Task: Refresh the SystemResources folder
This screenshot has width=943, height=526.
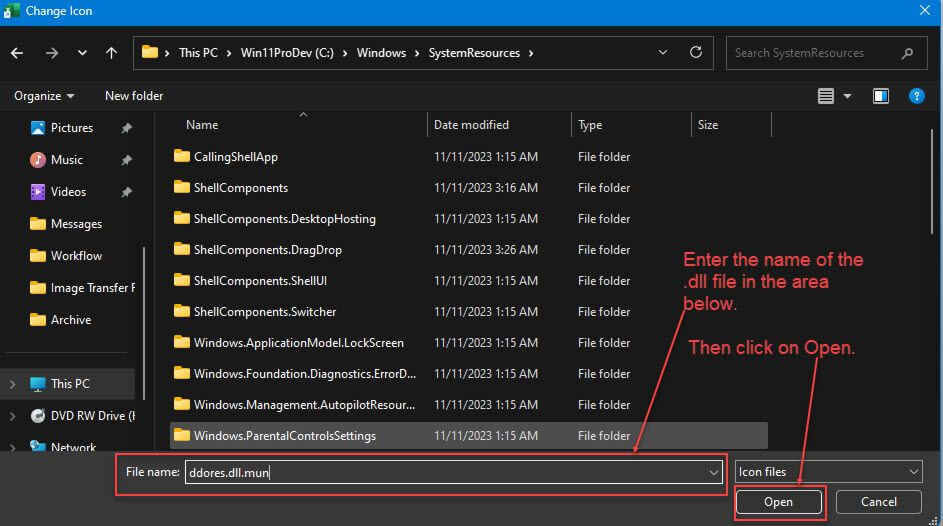Action: [696, 52]
